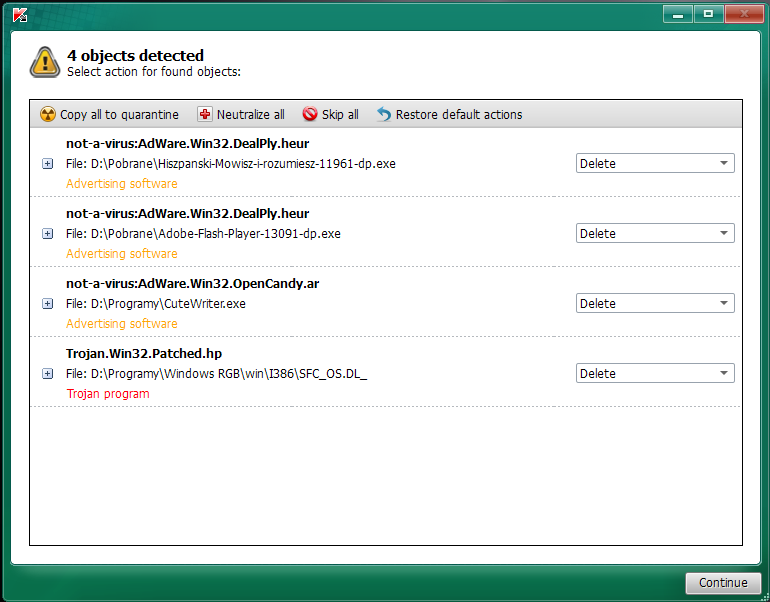
Task: Expand details for CuteWriter.exe entry
Action: 48,304
